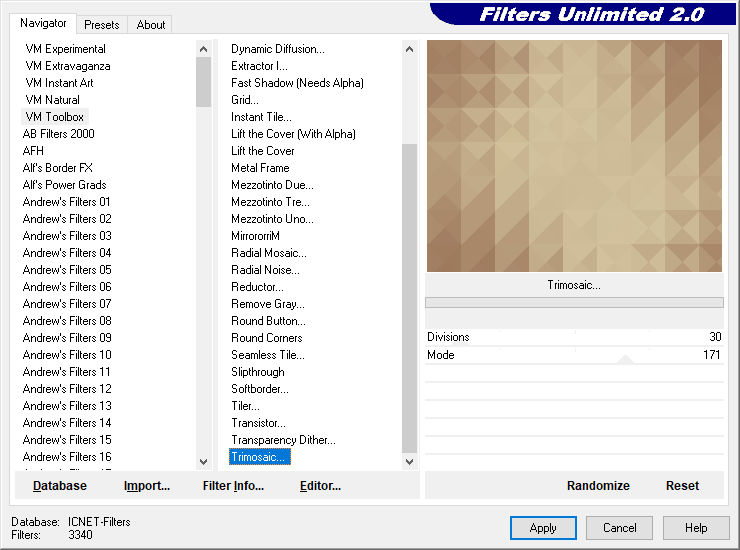Choose the Softborder... filter

pos(260,389)
